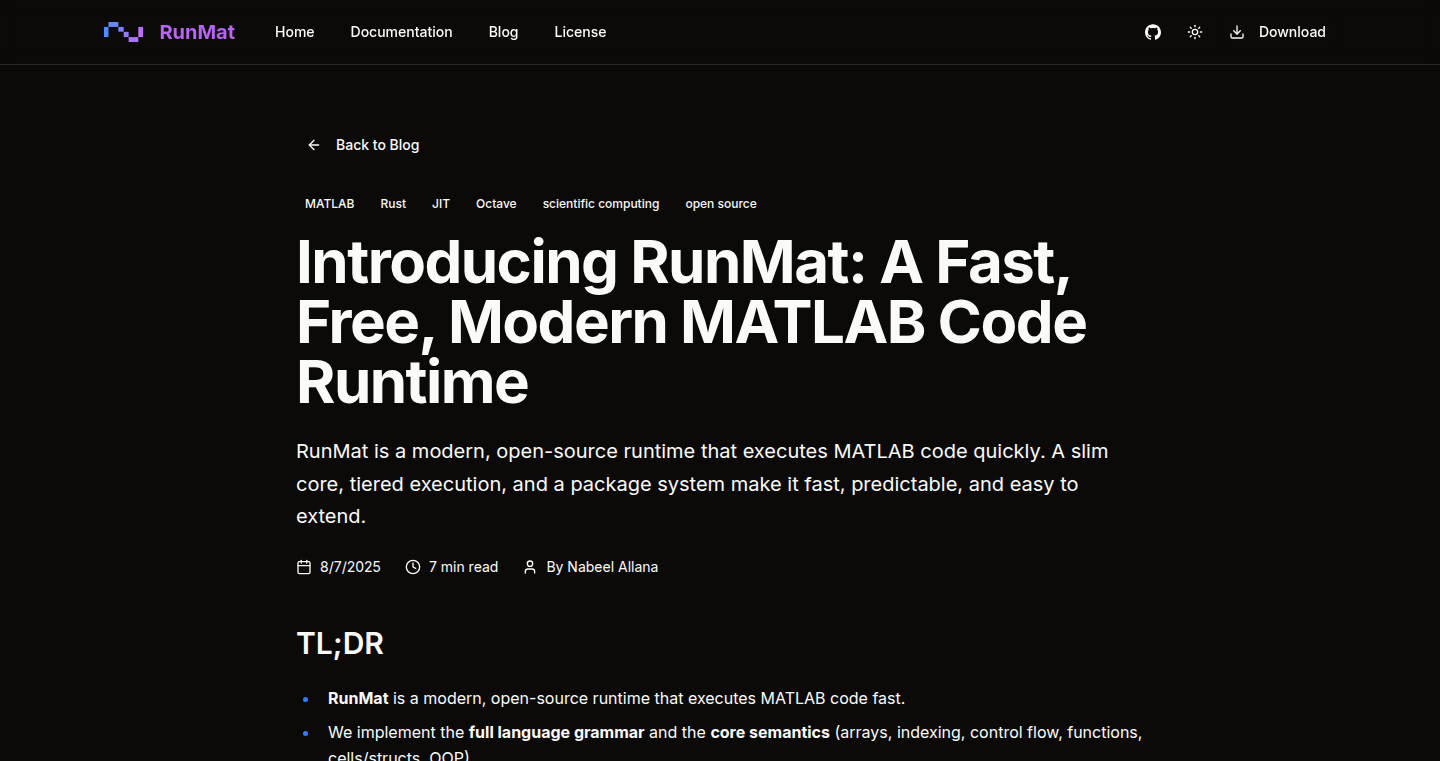Screen dimensions: 1440x761
Task: Click the first bullet starting RunMat is a modern
Action: [616, 698]
